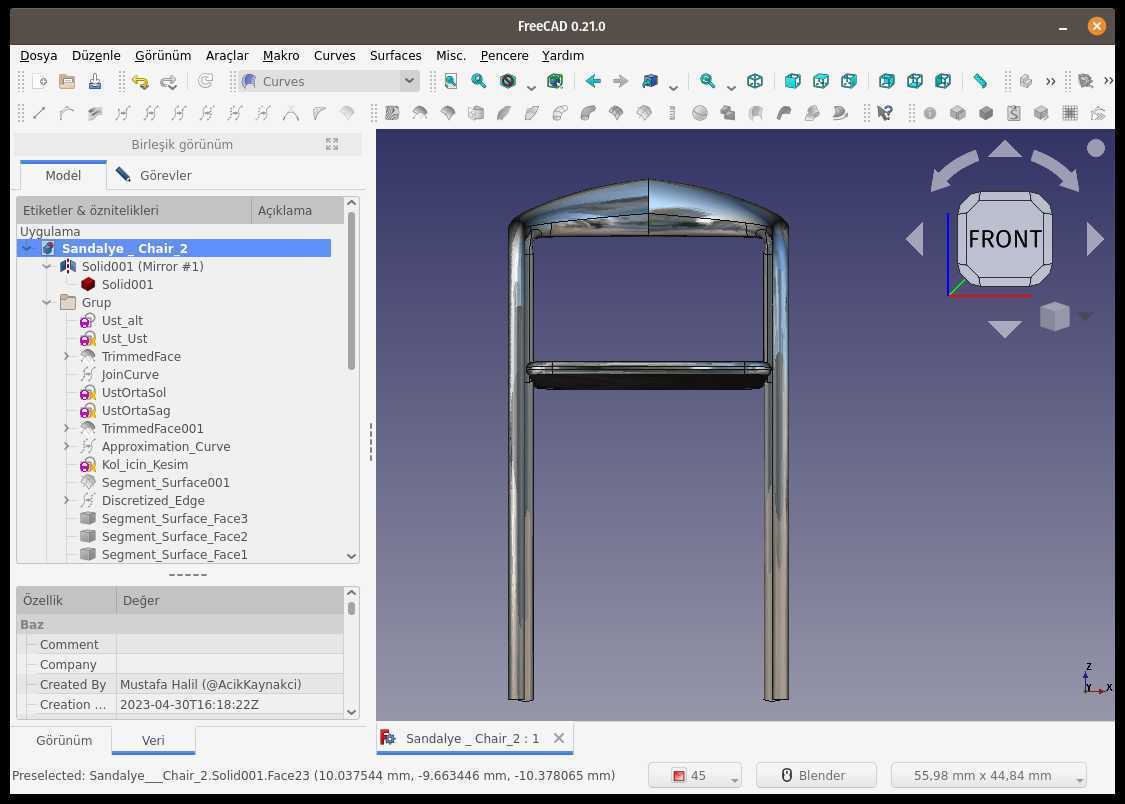Click the undo arrow icon
The height and width of the screenshot is (804, 1125).
(x=141, y=81)
